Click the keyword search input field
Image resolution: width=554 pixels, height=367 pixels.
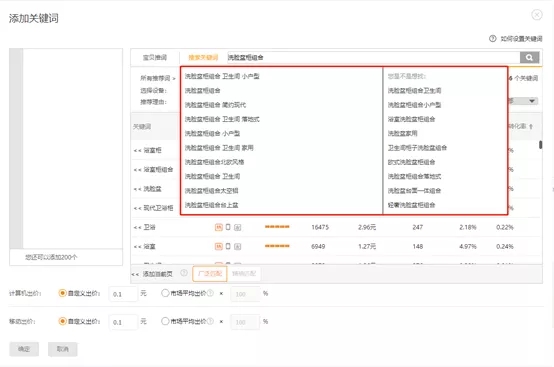pyautogui.click(x=373, y=57)
